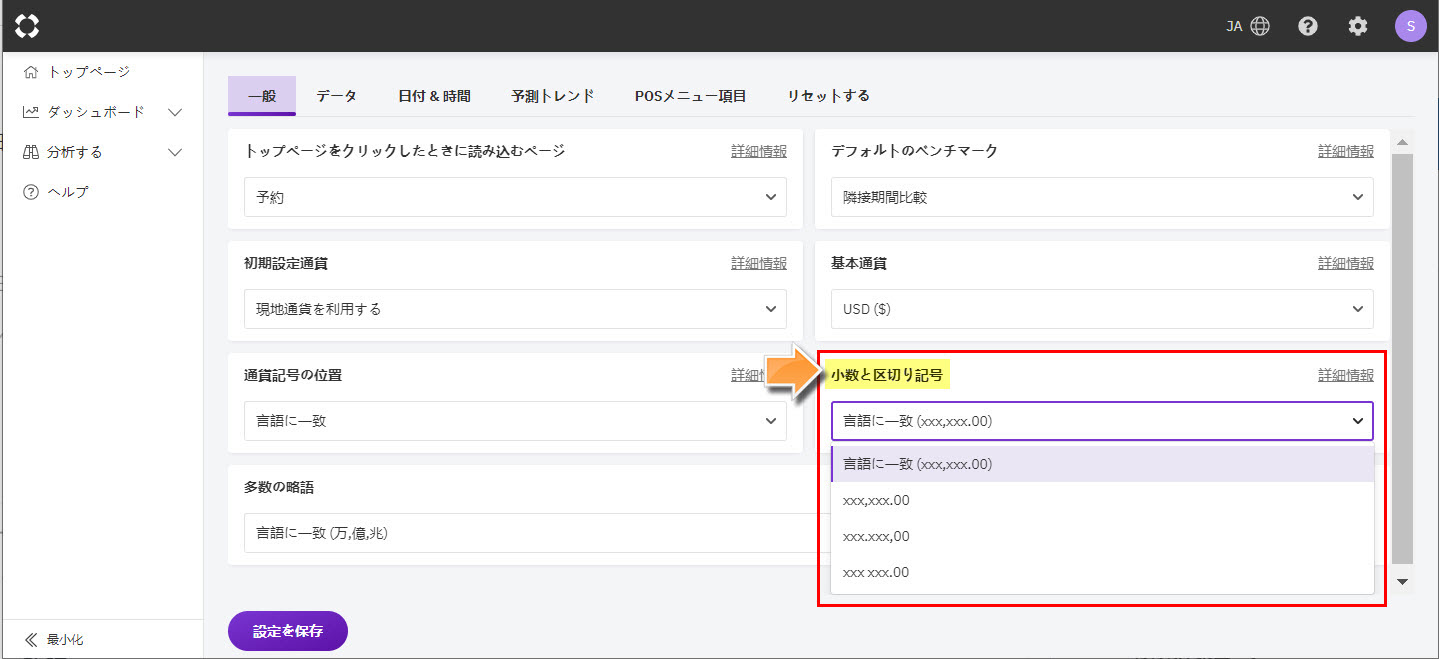Switch to the 日付 & 時間 tab
The height and width of the screenshot is (659, 1439).
pos(434,96)
